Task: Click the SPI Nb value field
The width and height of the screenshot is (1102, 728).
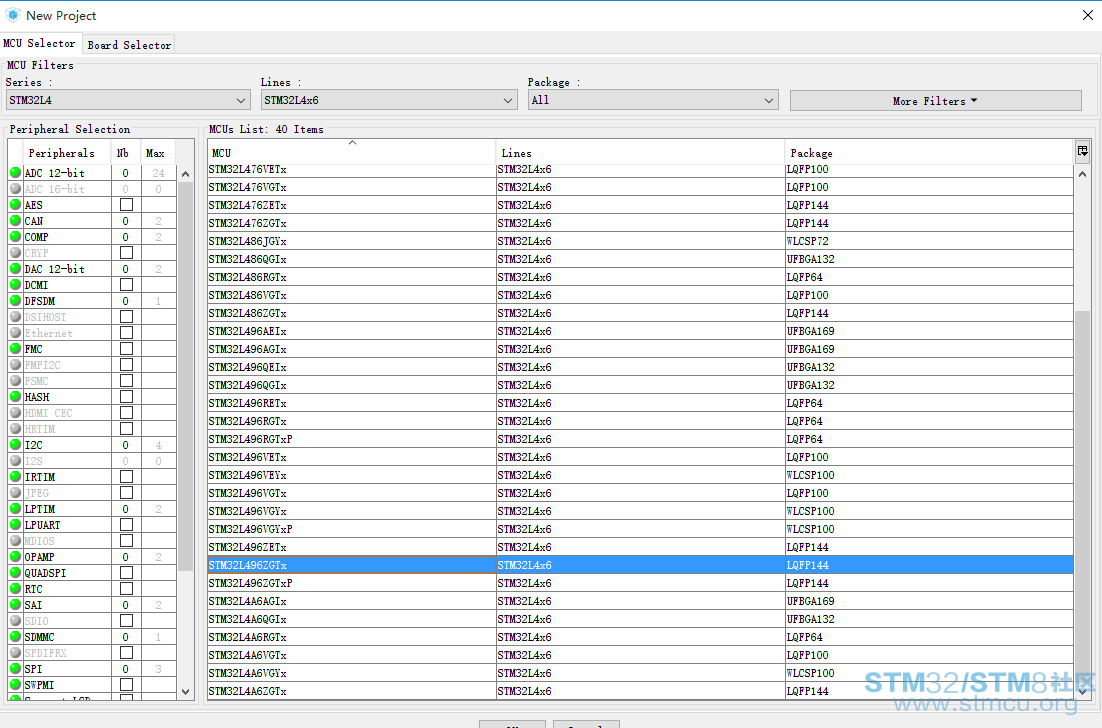Action: [x=126, y=668]
